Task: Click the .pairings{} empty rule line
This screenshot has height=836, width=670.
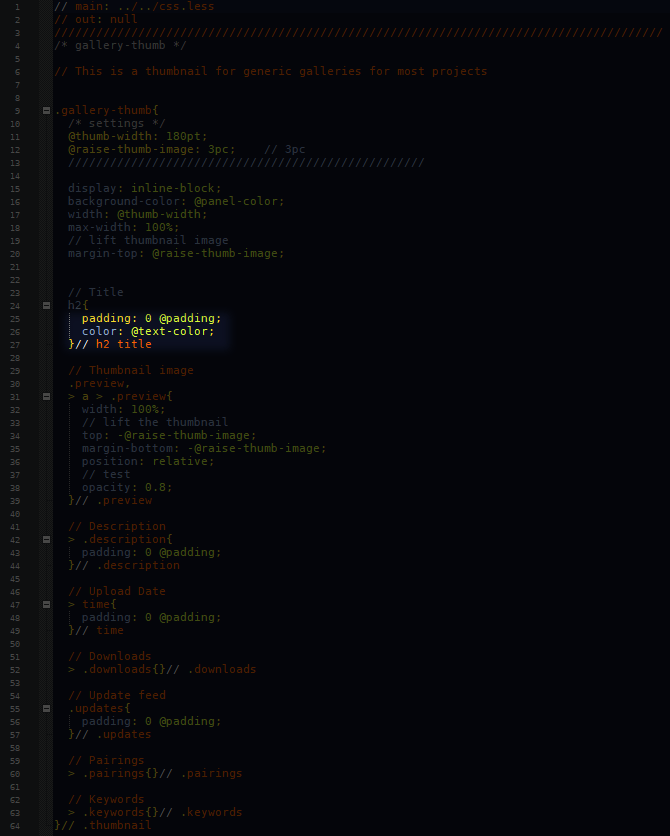Action: tap(154, 773)
